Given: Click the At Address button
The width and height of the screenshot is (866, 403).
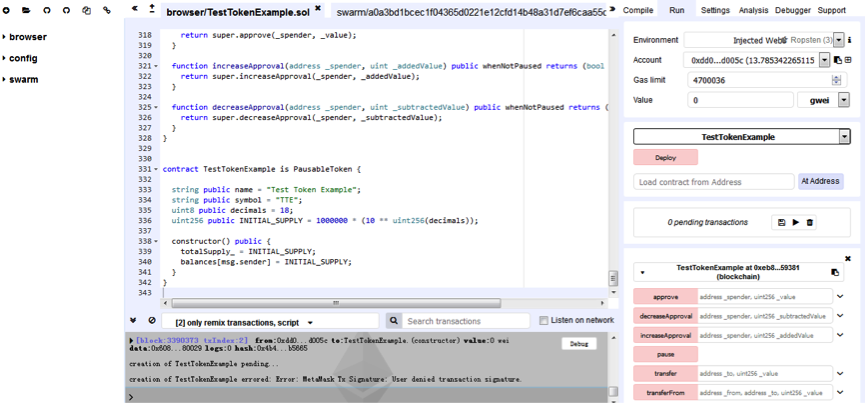Looking at the screenshot, I should click(x=820, y=181).
